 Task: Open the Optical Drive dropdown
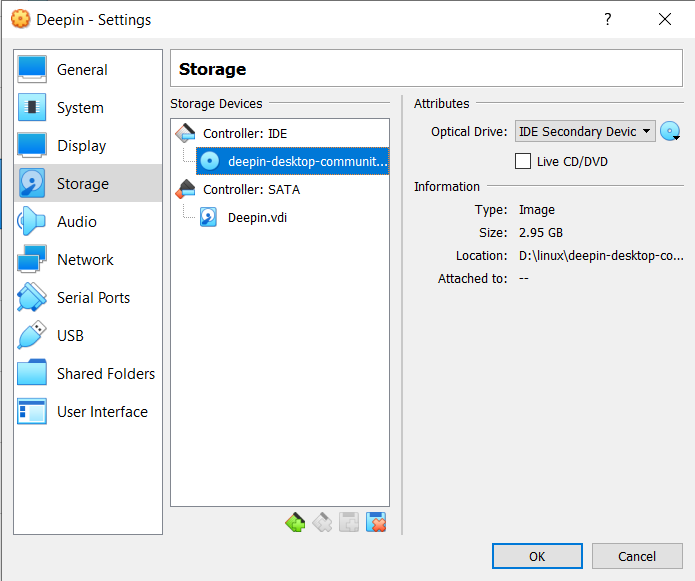pos(585,131)
